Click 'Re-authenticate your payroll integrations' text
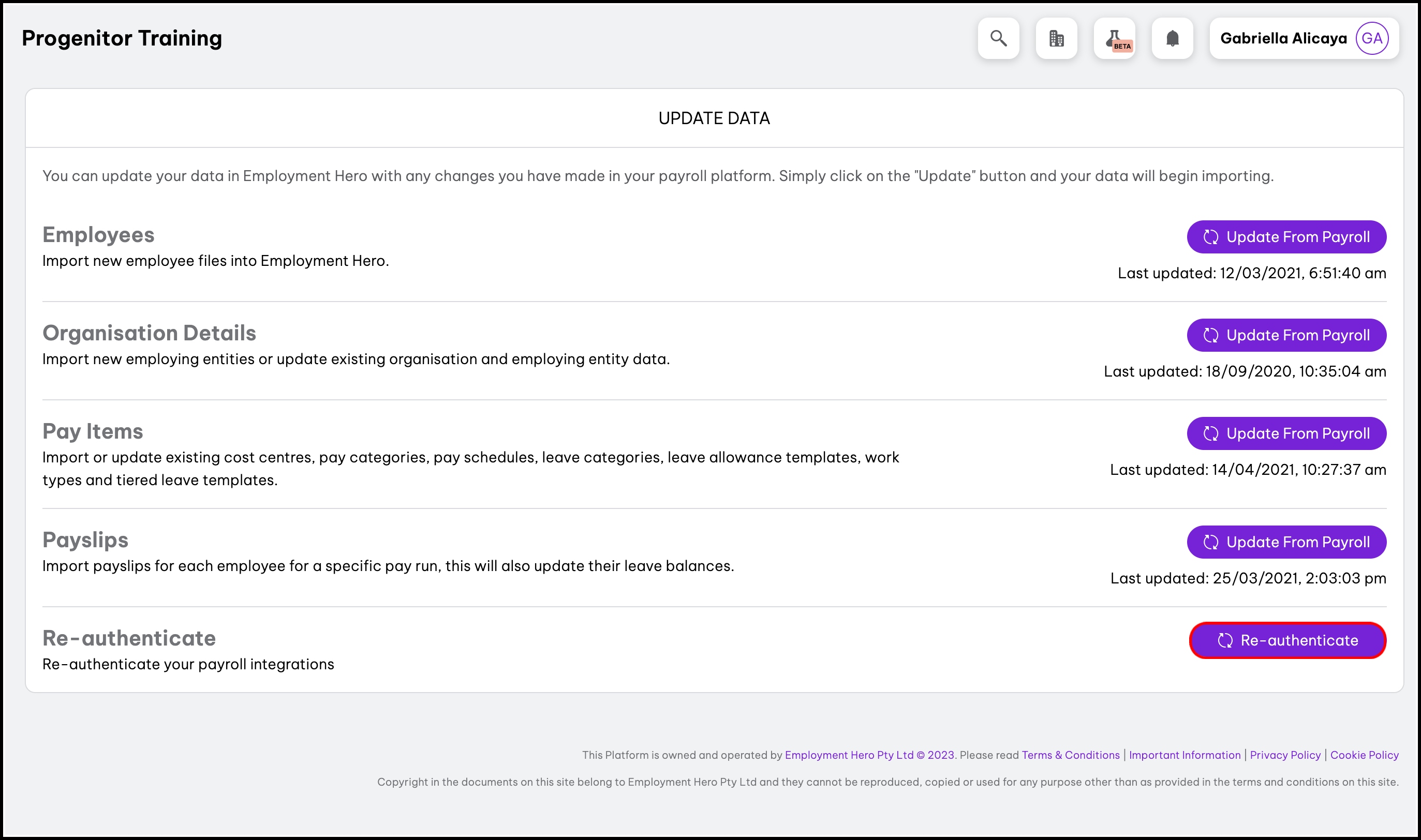The width and height of the screenshot is (1421, 840). coord(188,665)
